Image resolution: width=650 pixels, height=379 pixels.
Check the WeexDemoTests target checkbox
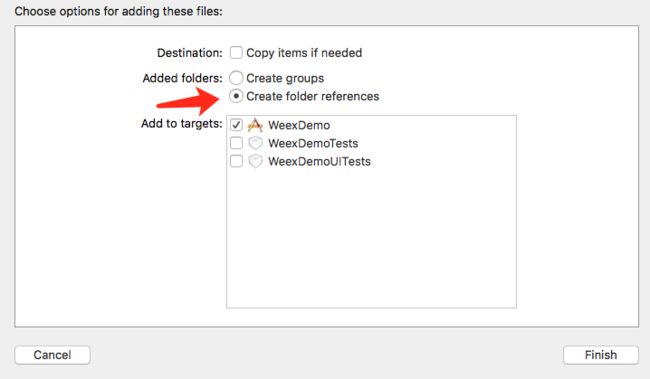(236, 143)
